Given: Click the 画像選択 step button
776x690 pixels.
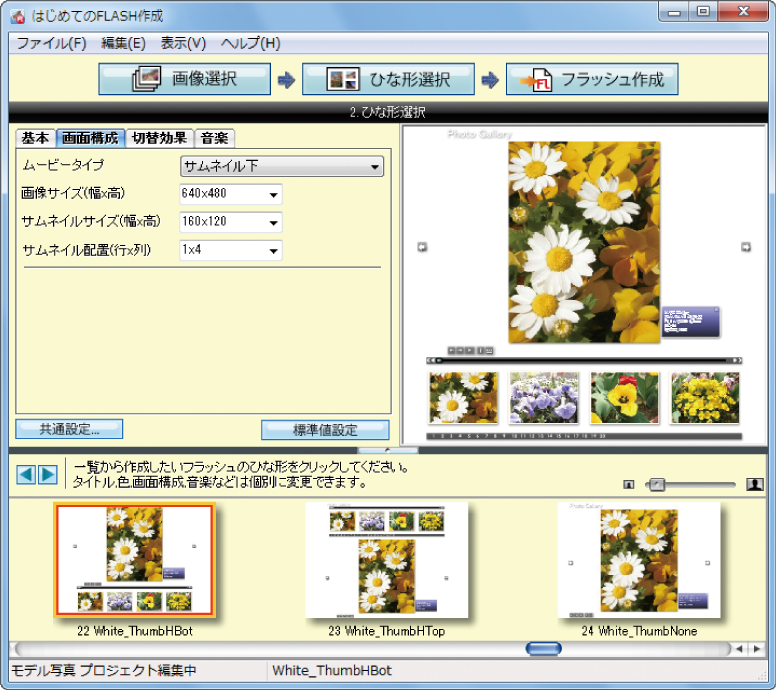Looking at the screenshot, I should pos(184,80).
